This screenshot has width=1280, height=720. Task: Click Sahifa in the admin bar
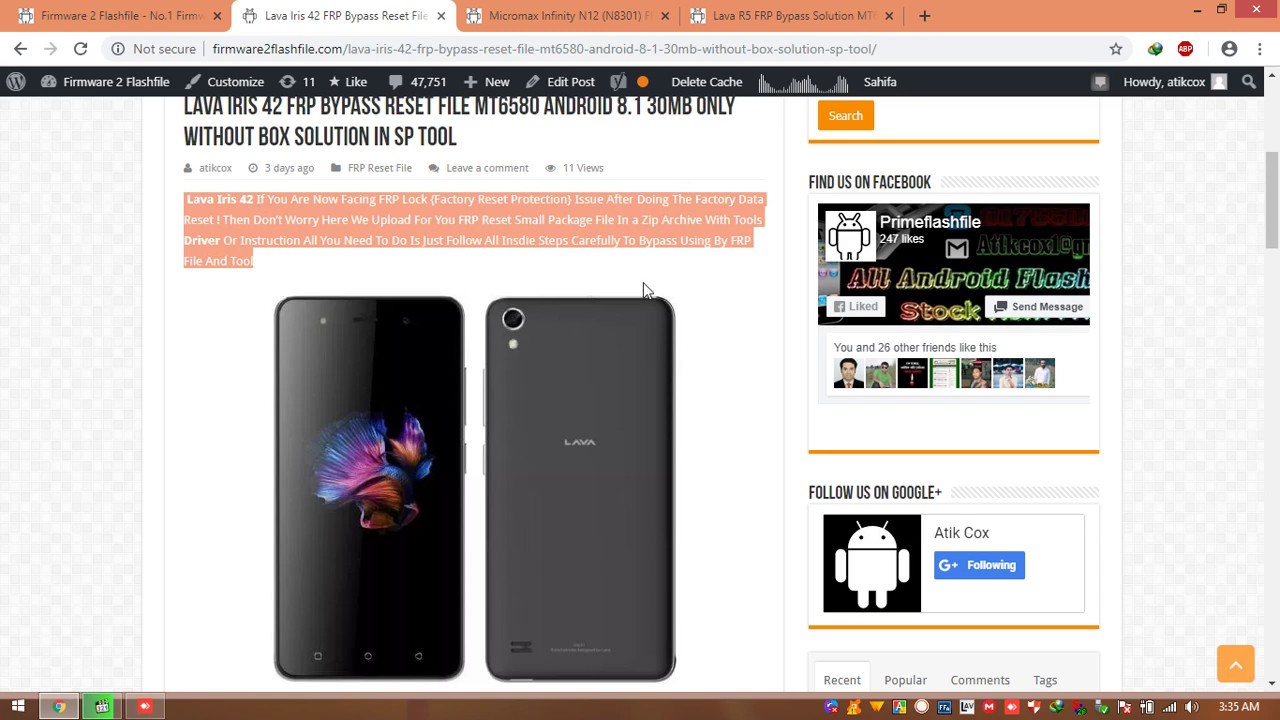tap(880, 82)
